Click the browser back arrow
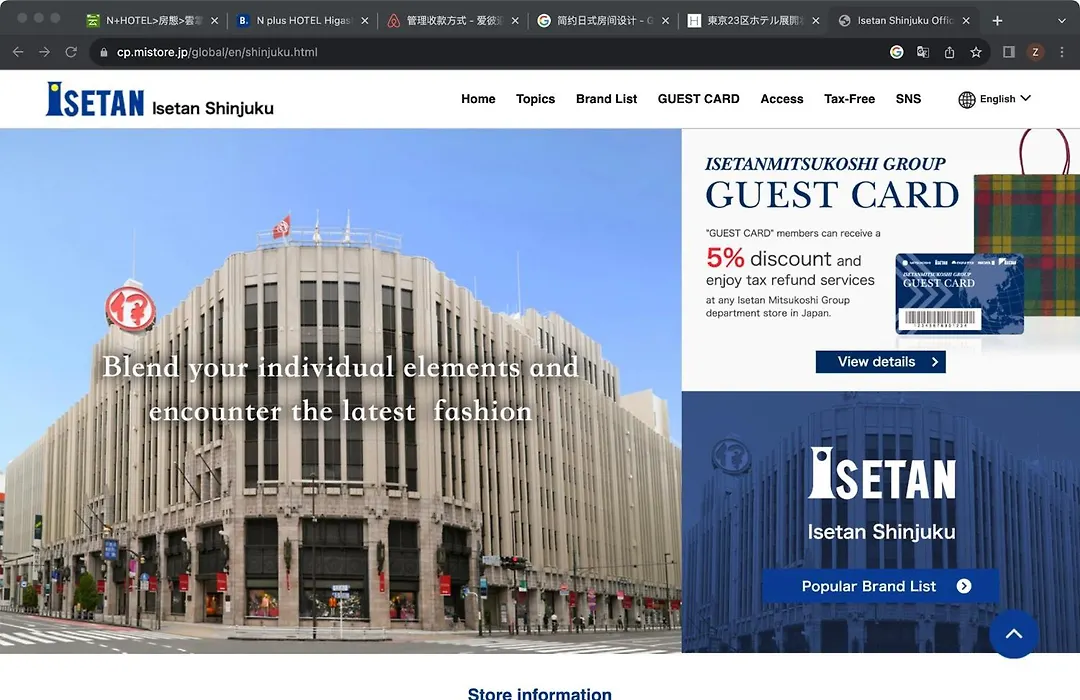This screenshot has width=1080, height=700. coord(18,52)
